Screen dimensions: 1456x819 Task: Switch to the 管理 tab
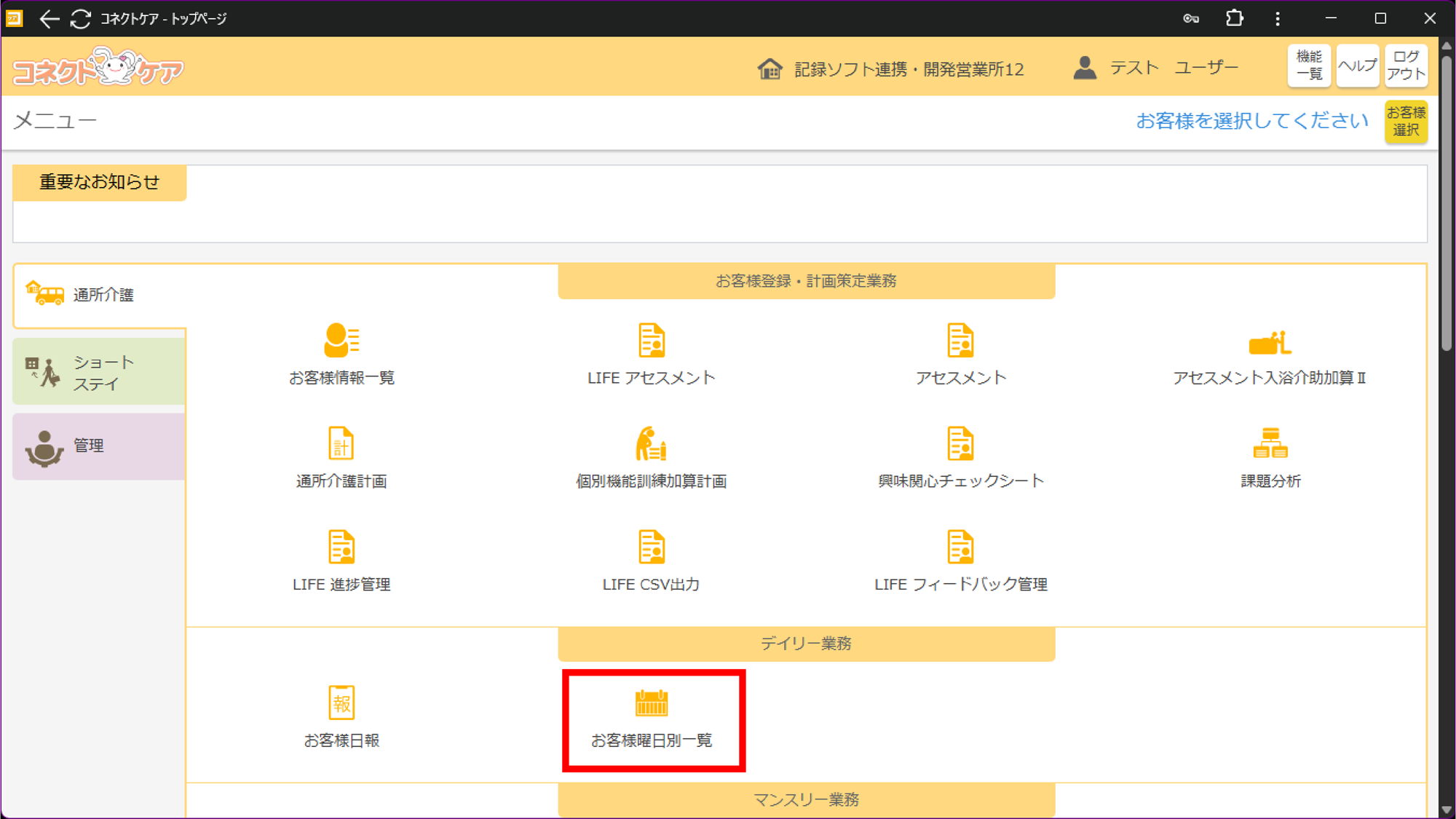coord(100,446)
